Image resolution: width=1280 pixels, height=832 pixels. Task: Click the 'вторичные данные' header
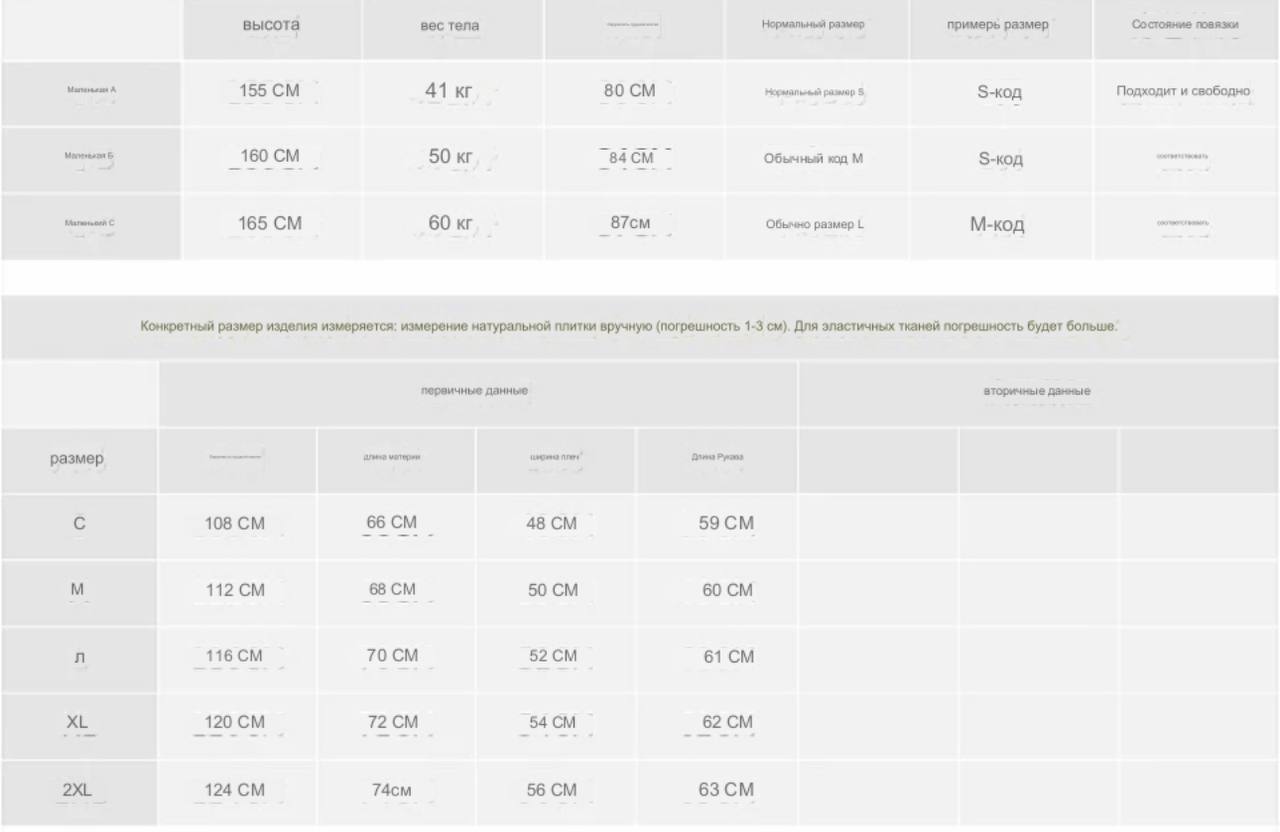tap(1037, 391)
